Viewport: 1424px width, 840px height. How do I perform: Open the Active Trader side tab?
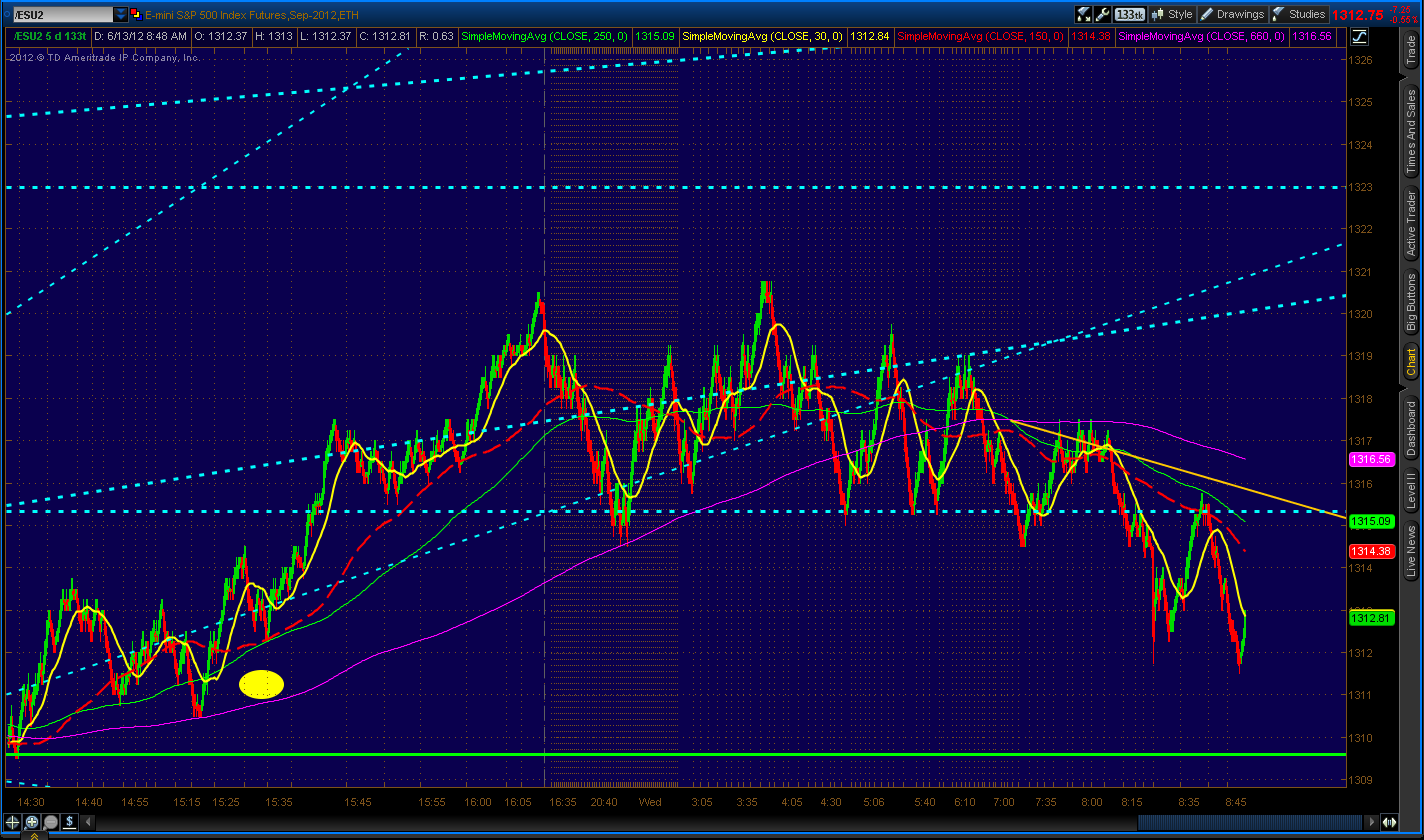1411,222
